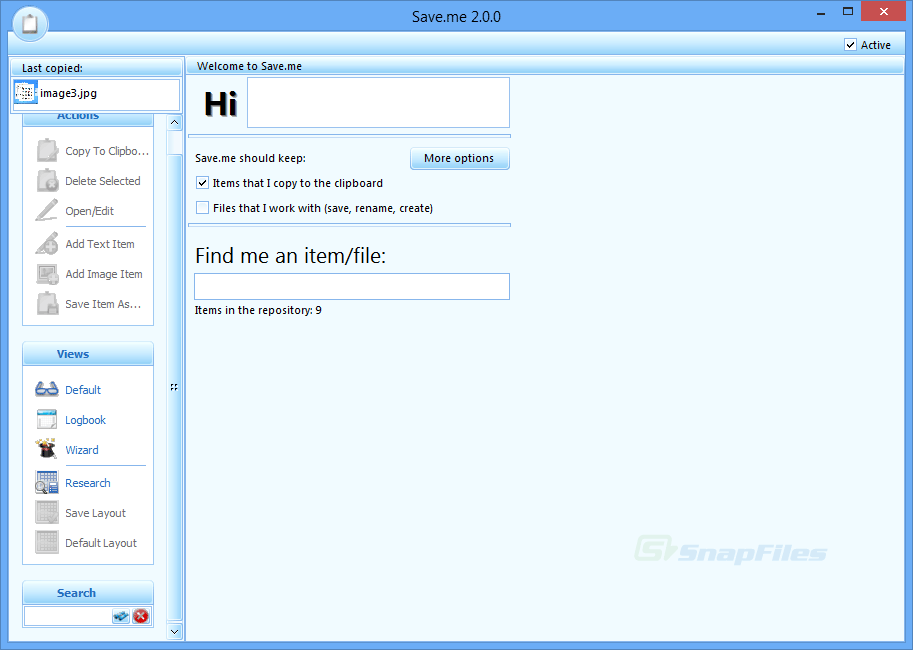Maximize the Save.me window
The image size is (913, 650).
tap(848, 11)
